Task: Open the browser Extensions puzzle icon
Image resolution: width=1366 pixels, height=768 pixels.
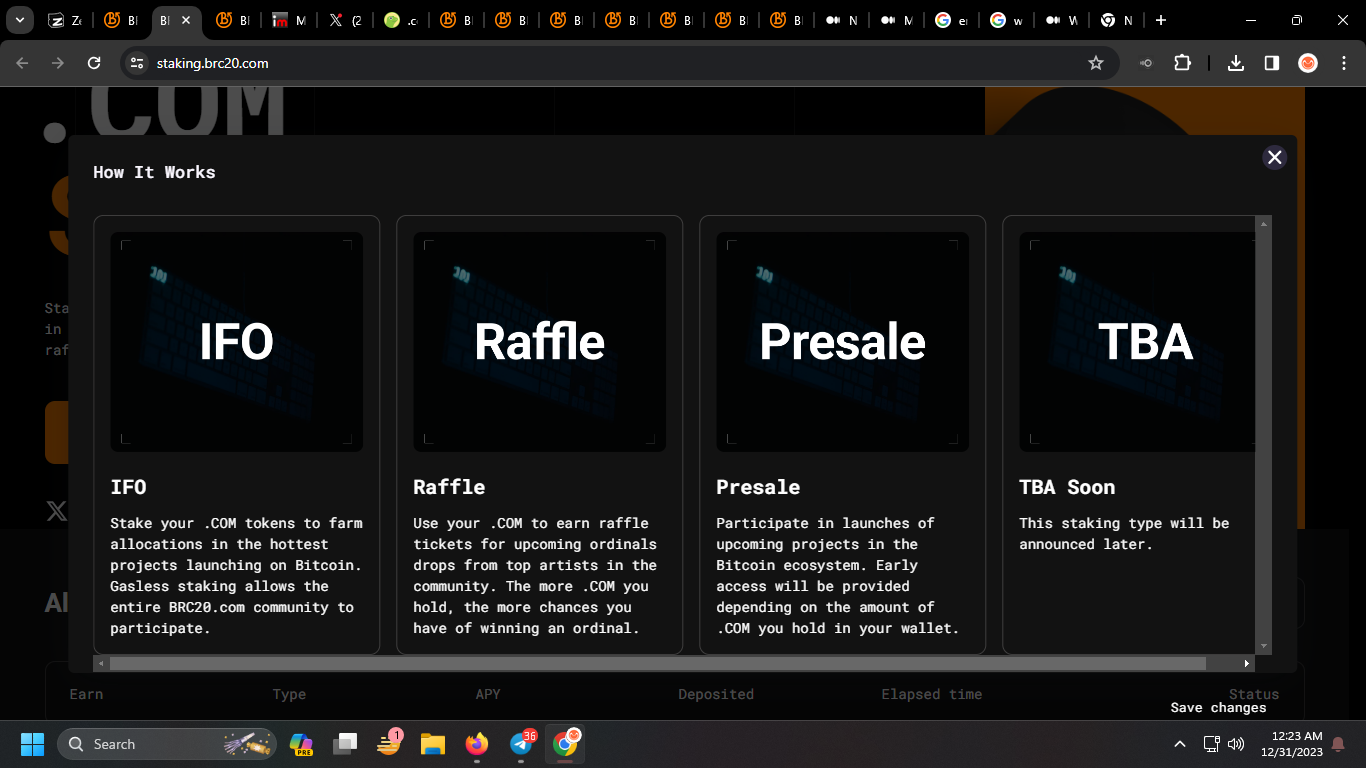Action: click(1182, 63)
